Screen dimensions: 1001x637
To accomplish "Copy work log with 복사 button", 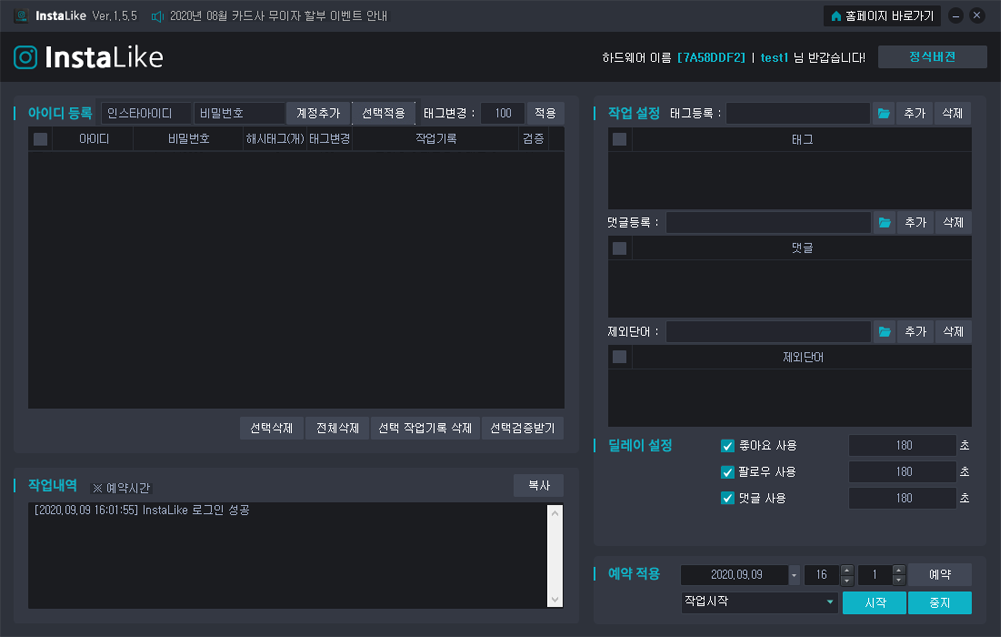I will pos(538,485).
